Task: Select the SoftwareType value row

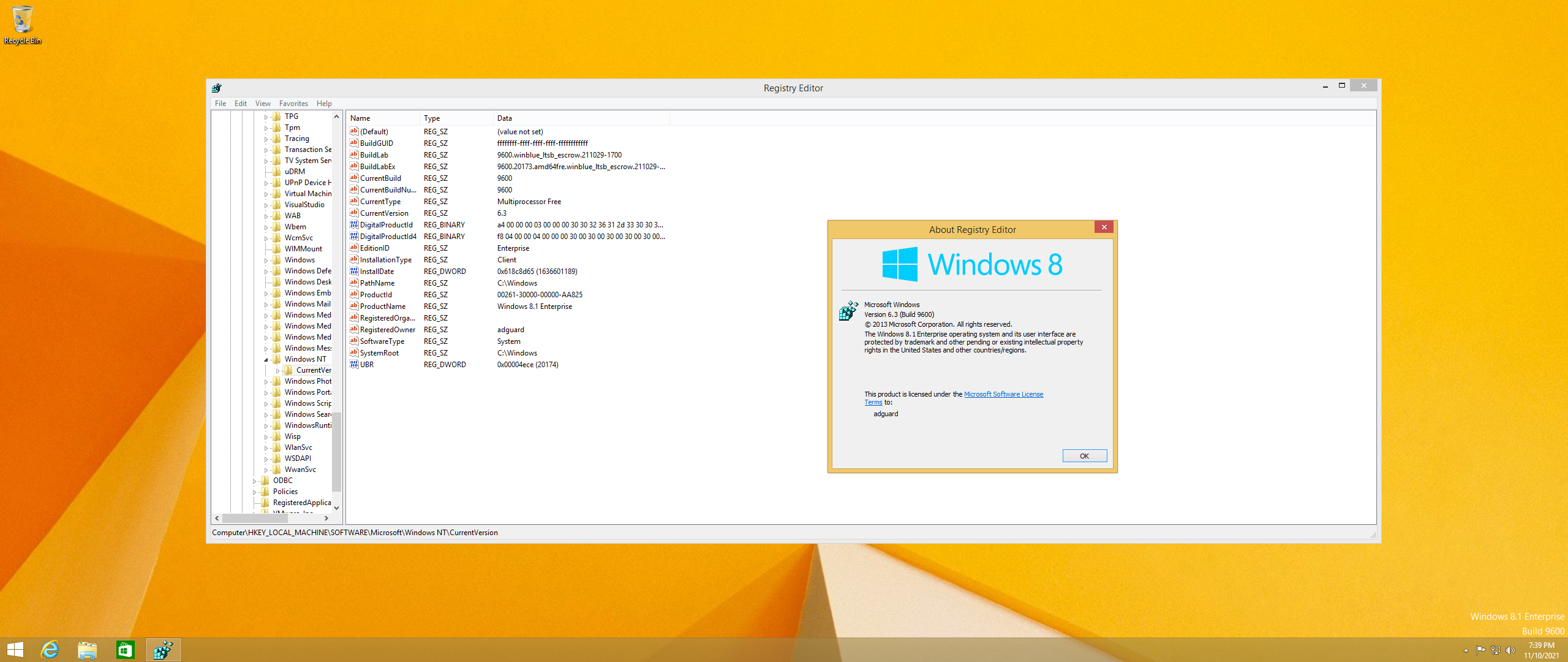Action: (x=508, y=341)
